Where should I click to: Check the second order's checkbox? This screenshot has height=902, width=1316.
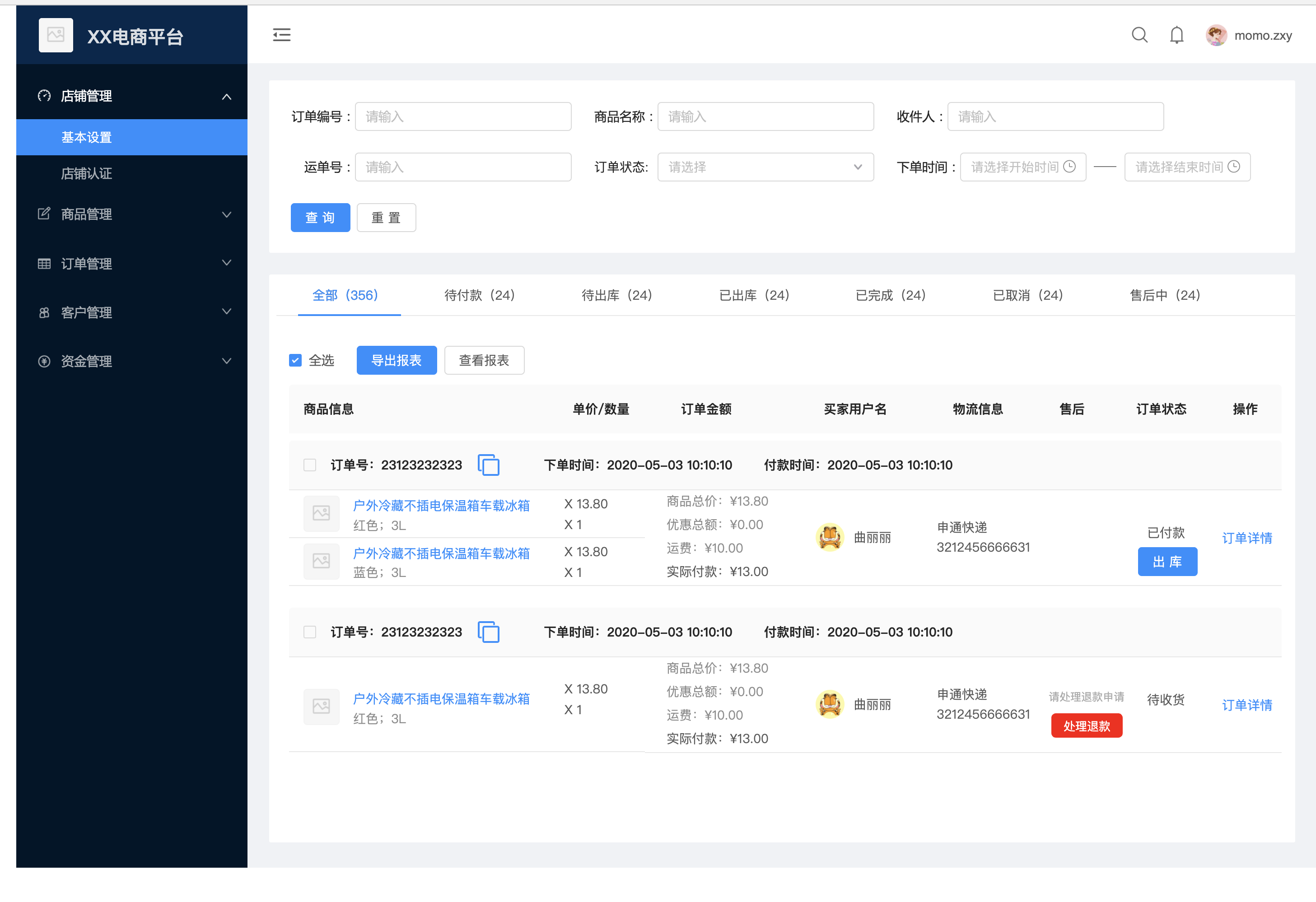[x=310, y=632]
